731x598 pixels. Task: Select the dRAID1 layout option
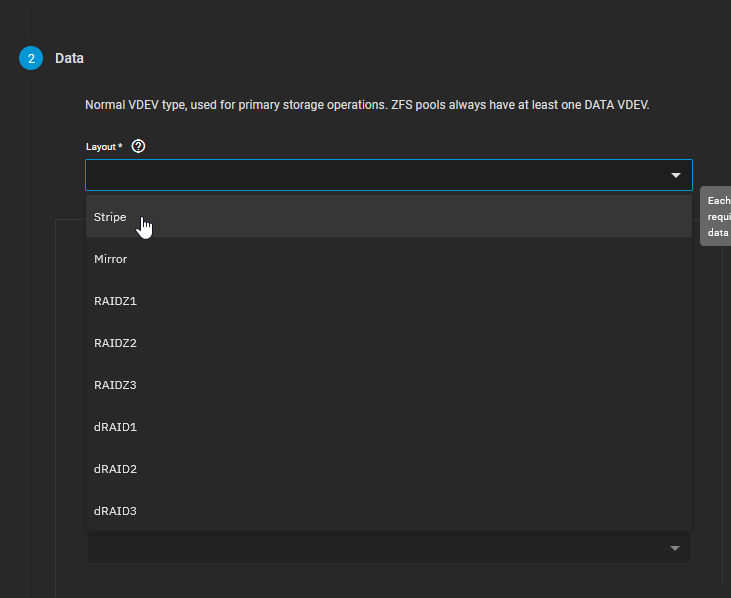(115, 427)
